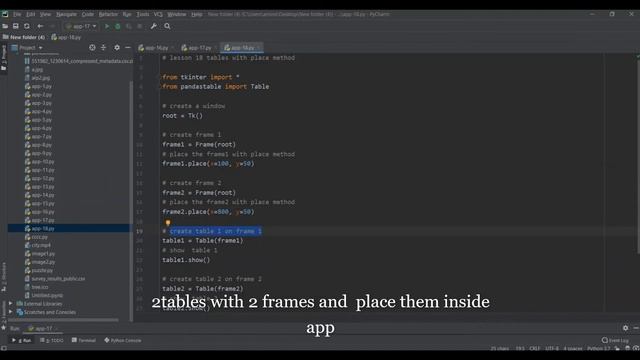Click the bottom-left tool window toggle icon
Screen dimensions: 640x360
point(4,348)
